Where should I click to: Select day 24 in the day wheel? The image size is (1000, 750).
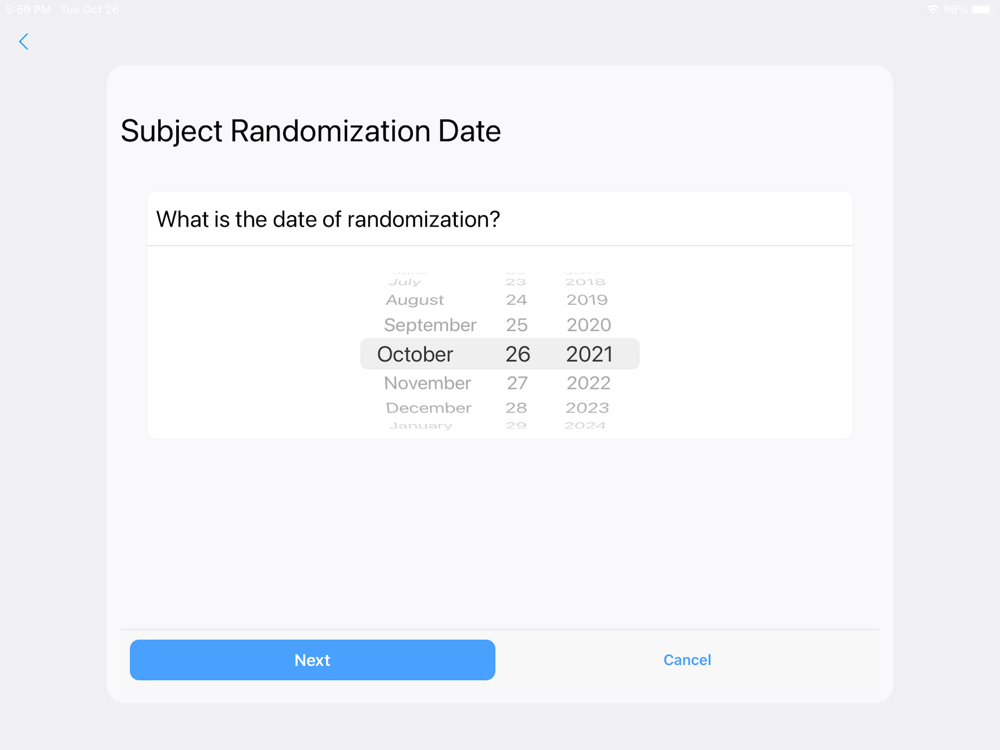516,300
